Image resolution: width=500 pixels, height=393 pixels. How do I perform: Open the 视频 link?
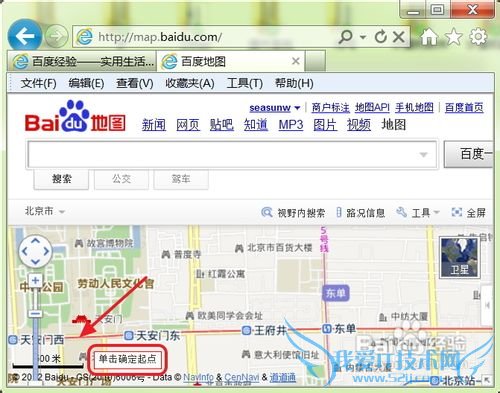point(359,125)
